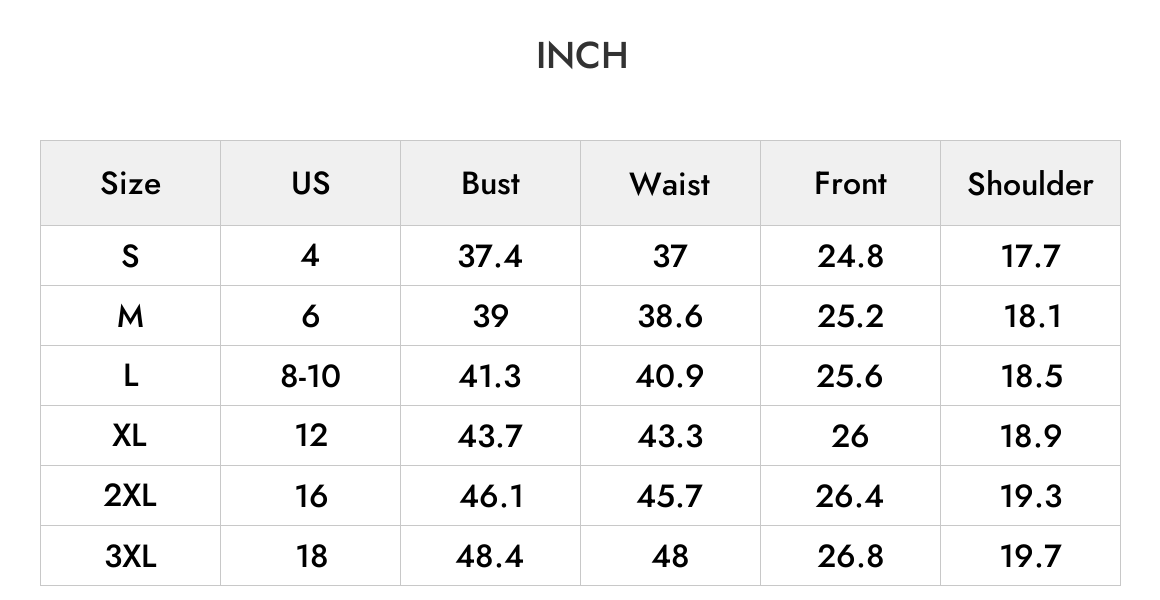The image size is (1160, 600).
Task: Click the front value 25.6
Action: 850,376
